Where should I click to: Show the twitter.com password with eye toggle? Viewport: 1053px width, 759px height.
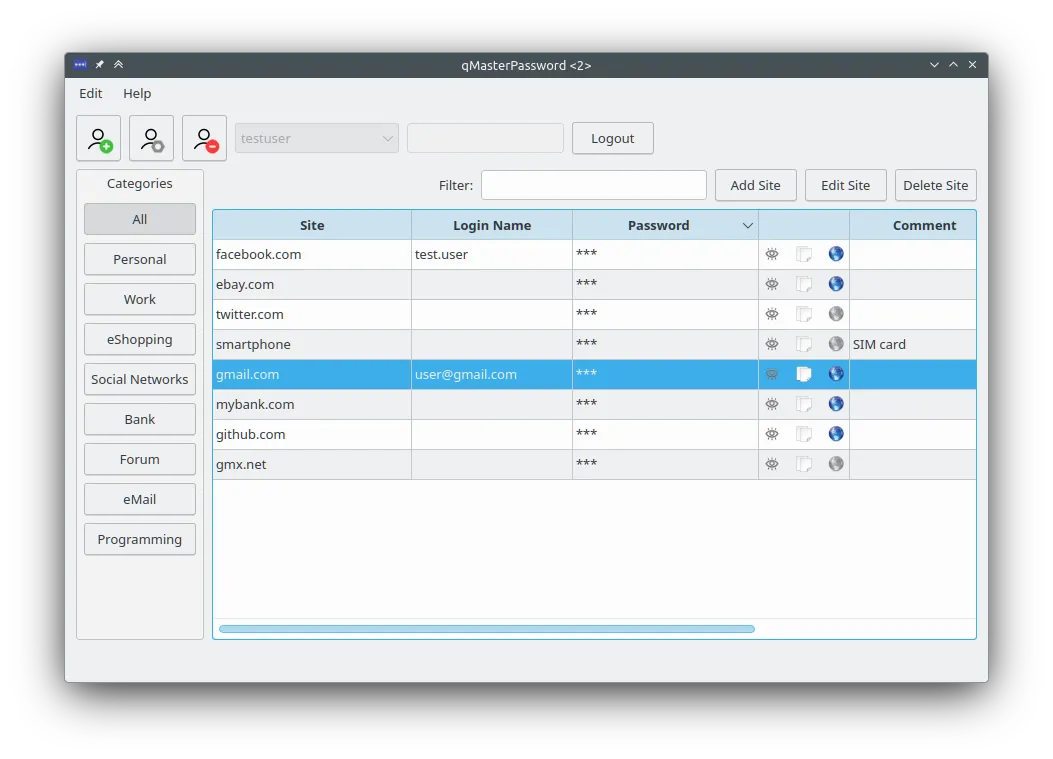772,314
